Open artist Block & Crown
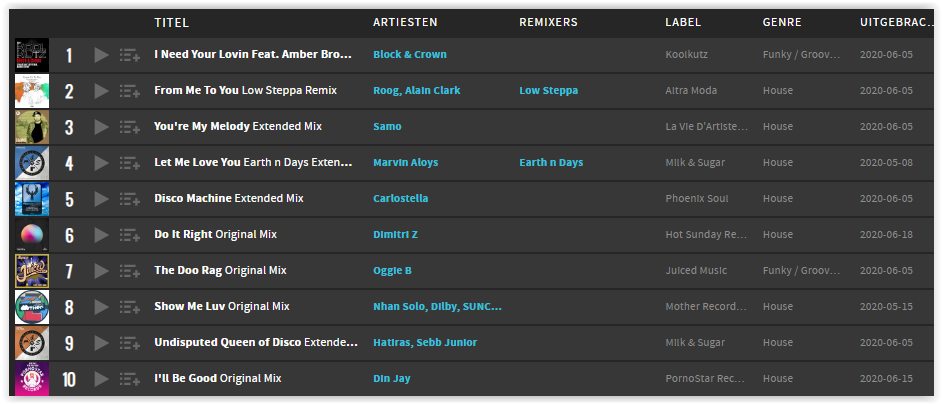The width and height of the screenshot is (942, 404). [x=410, y=54]
